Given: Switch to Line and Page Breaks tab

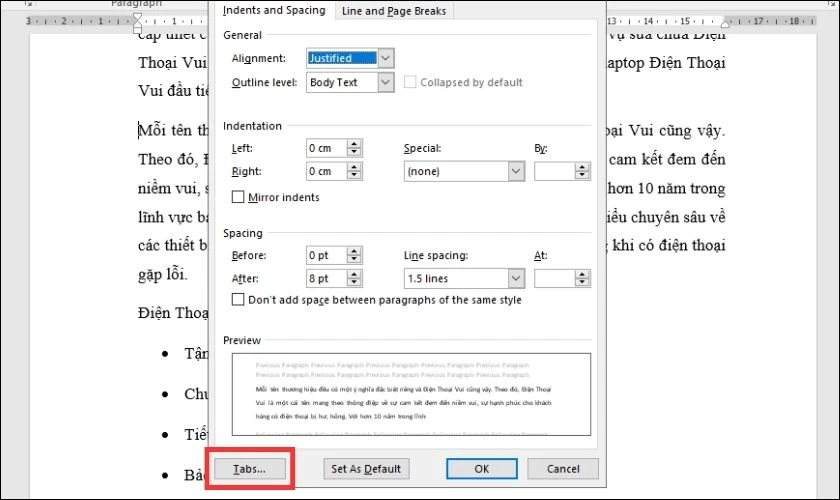Looking at the screenshot, I should (394, 11).
